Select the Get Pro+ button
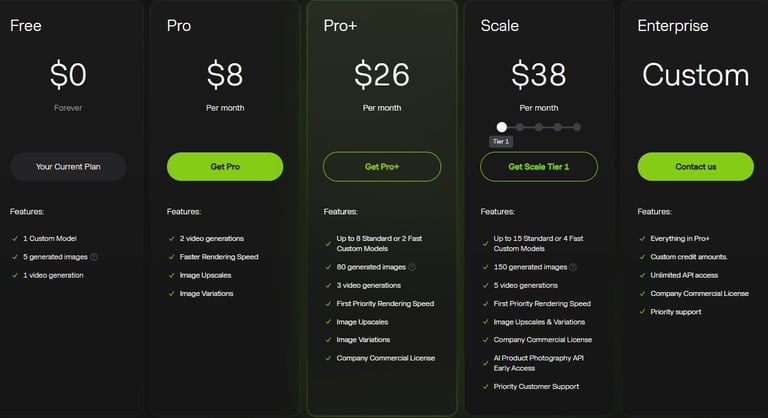This screenshot has height=418, width=768. (382, 167)
